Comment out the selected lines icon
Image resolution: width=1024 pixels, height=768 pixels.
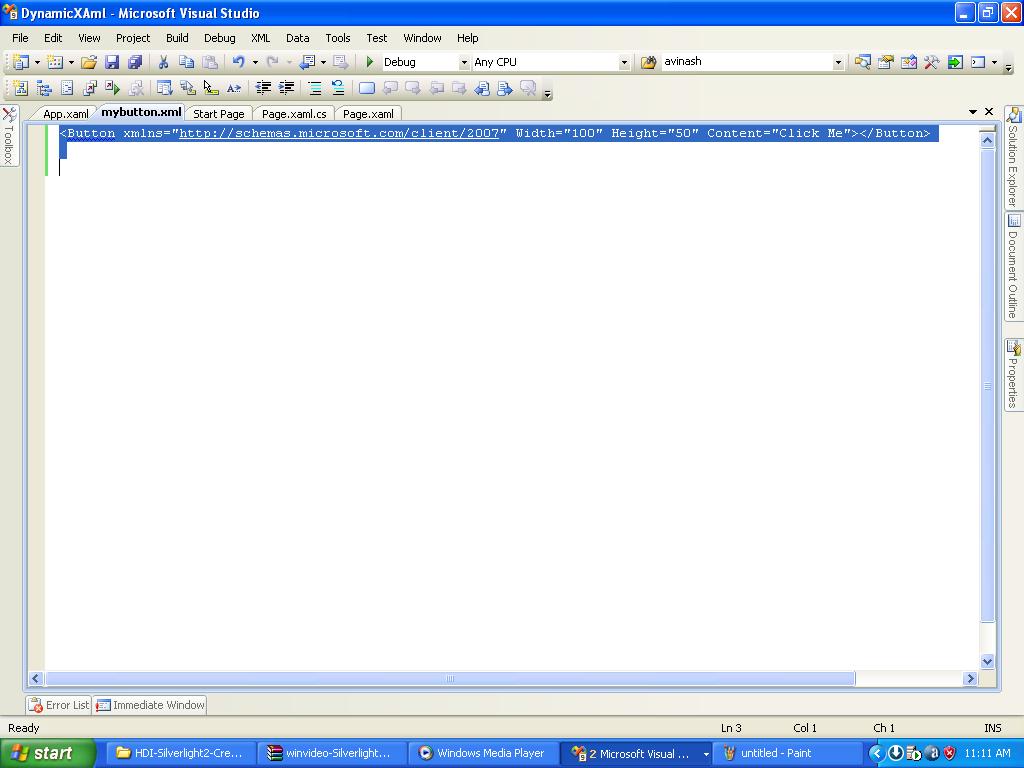315,88
